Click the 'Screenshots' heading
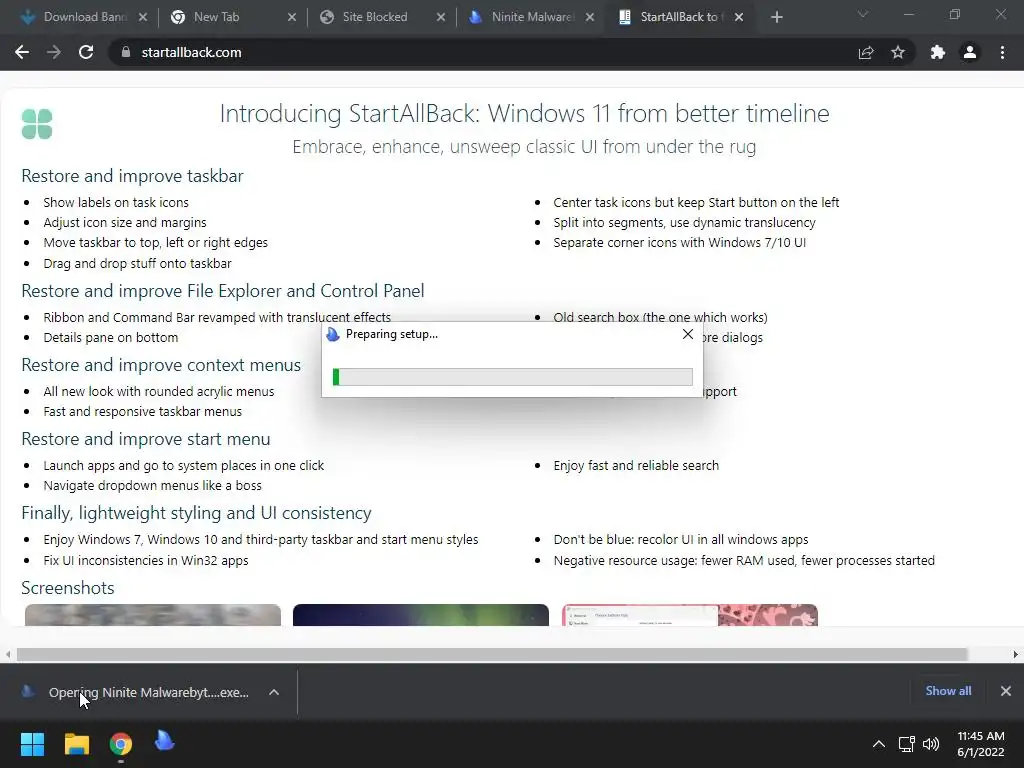Viewport: 1024px width, 768px height. (68, 588)
